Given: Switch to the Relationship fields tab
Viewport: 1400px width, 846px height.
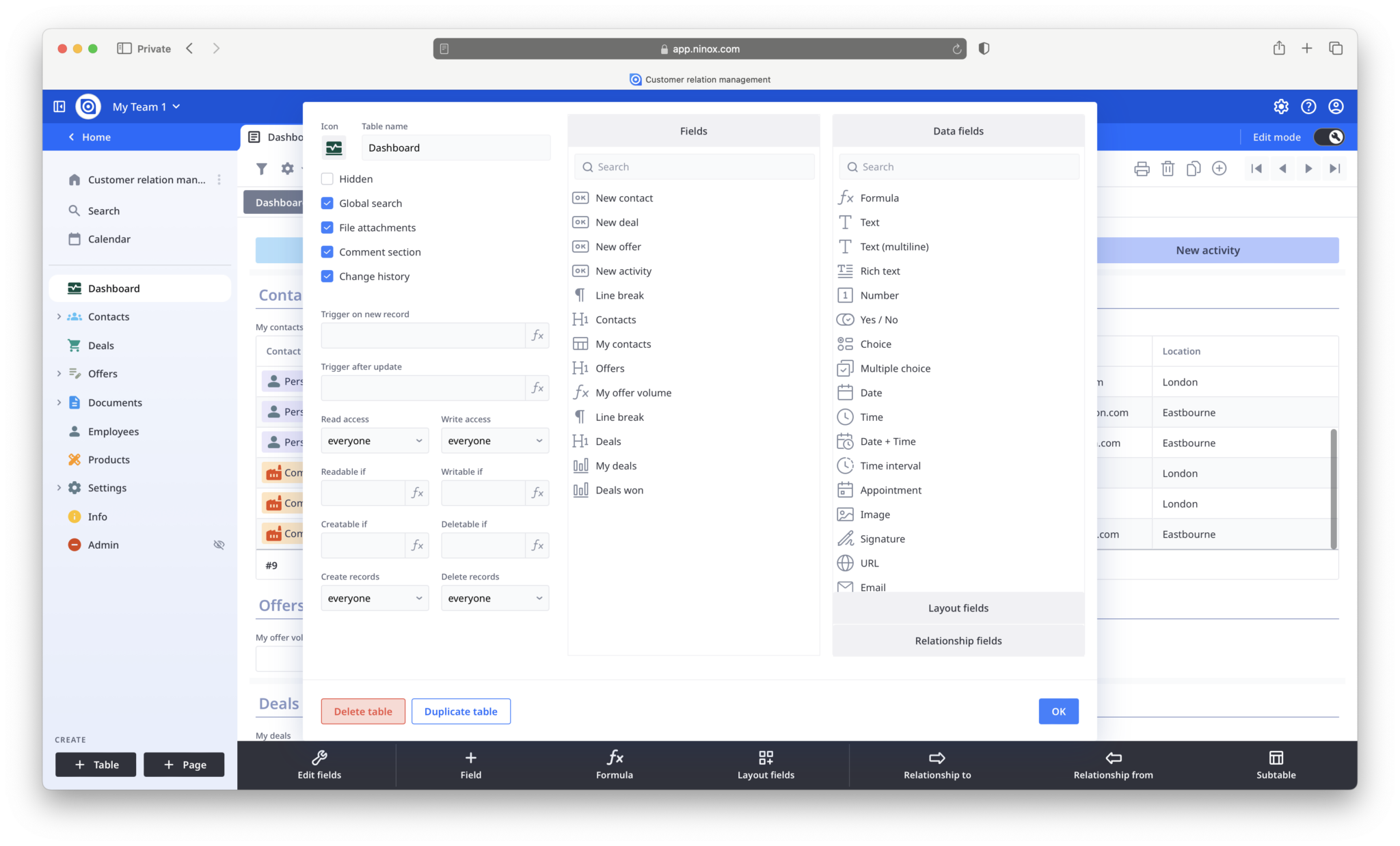Looking at the screenshot, I should coord(958,640).
